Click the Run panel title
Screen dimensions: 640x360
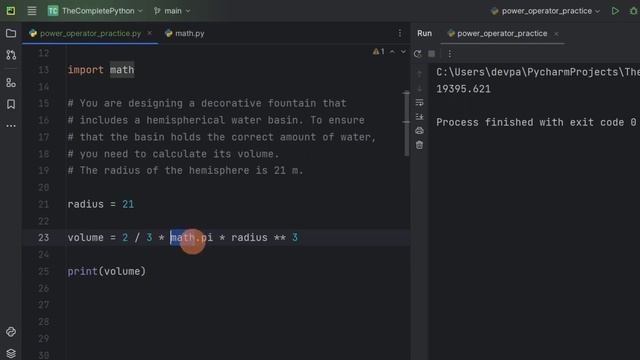pos(424,33)
